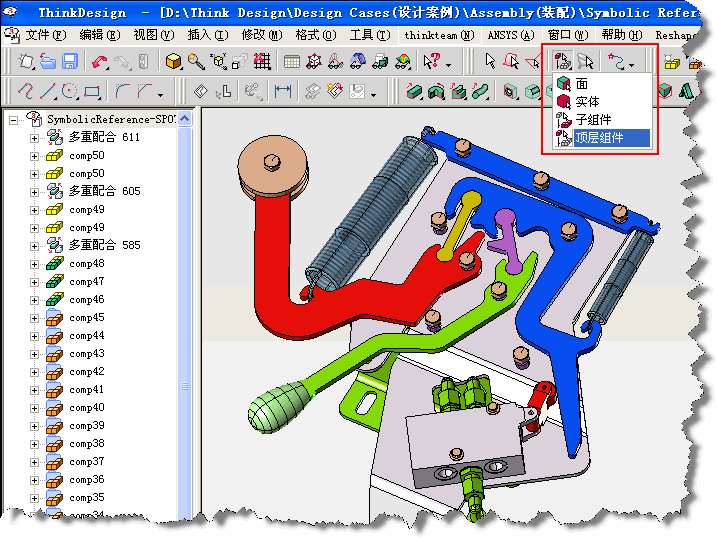
Task: Expand the 多重配合 611 tree node
Action: [35, 138]
